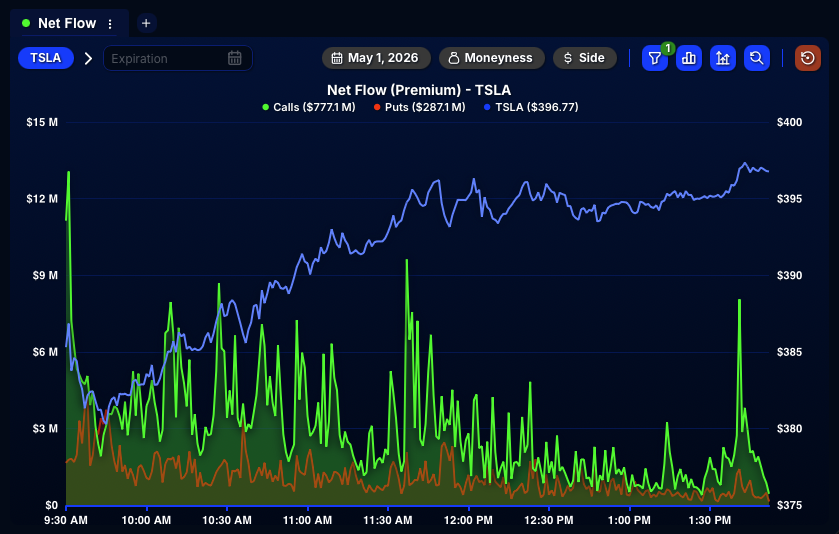839x534 pixels.
Task: Click the $390 price axis label
Action: point(790,275)
